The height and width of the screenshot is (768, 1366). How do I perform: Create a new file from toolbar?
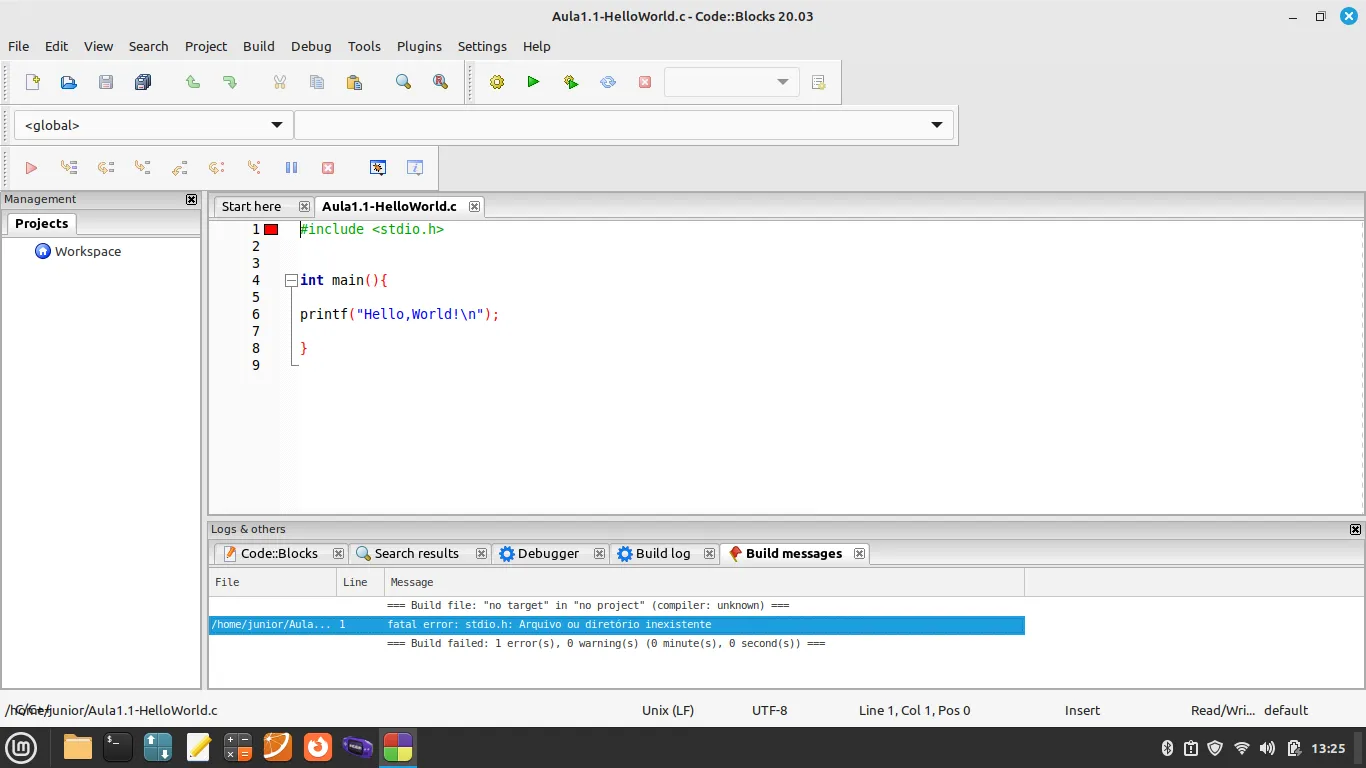click(x=32, y=82)
